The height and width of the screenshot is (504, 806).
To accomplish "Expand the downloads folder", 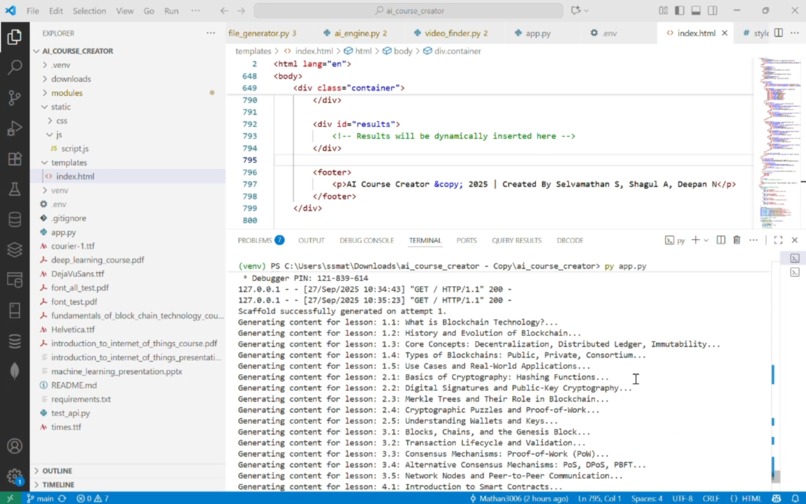I will [71, 79].
